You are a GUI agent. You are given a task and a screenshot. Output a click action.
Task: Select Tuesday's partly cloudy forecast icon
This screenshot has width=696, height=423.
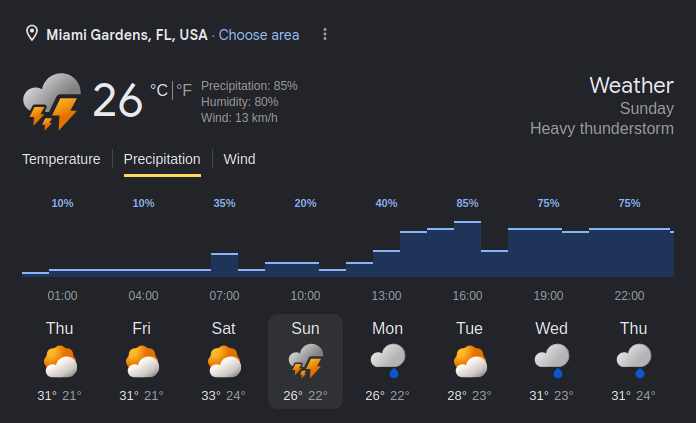coord(470,361)
